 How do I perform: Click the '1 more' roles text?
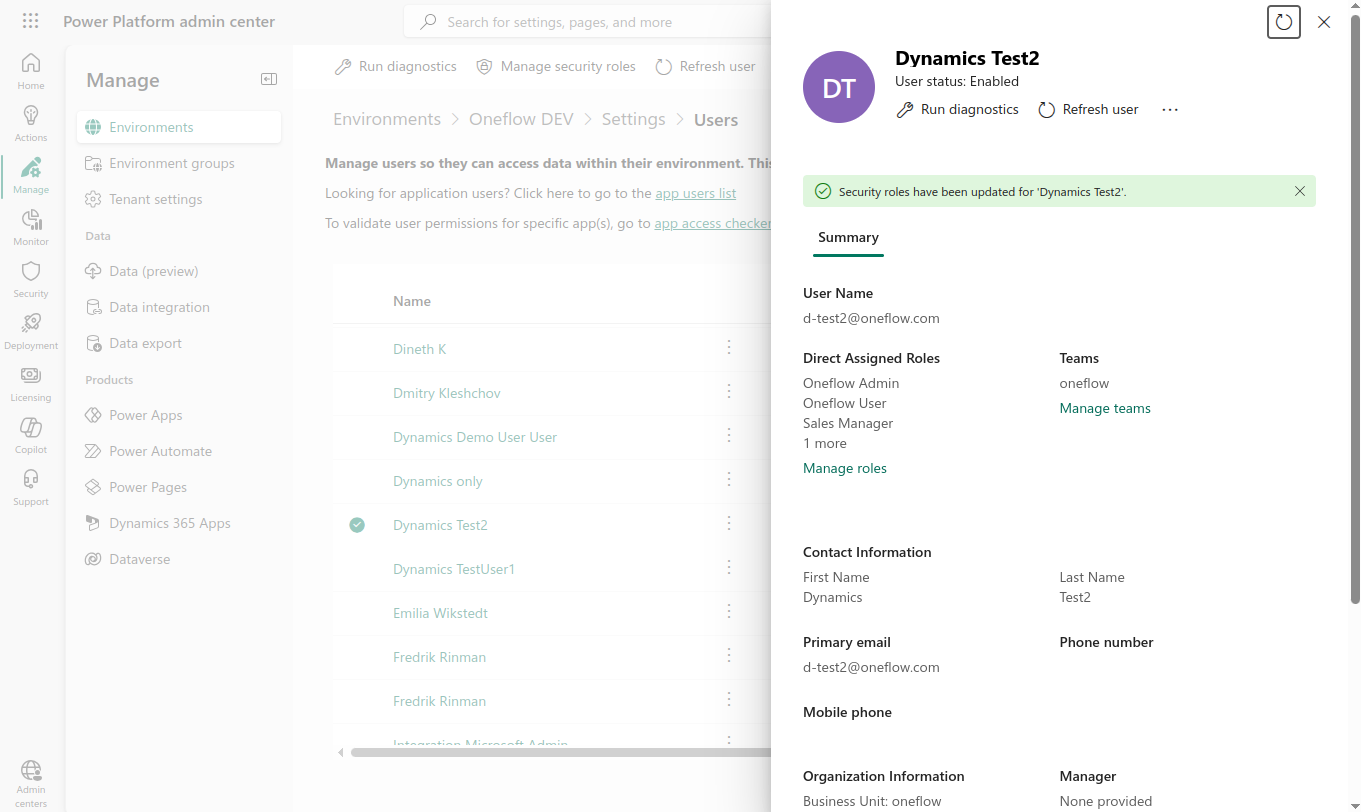click(825, 443)
